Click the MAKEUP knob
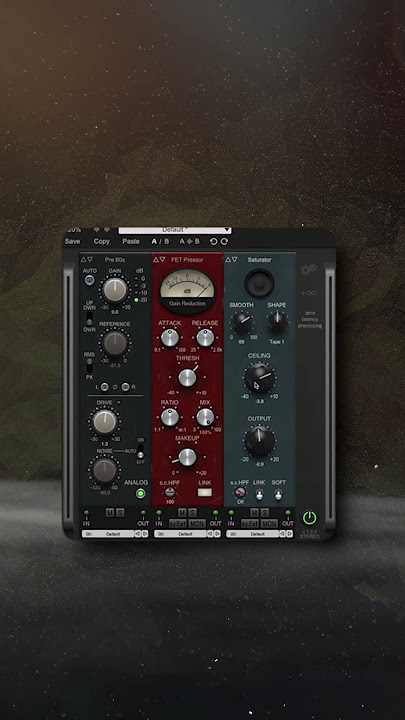The height and width of the screenshot is (720, 405). tap(187, 457)
